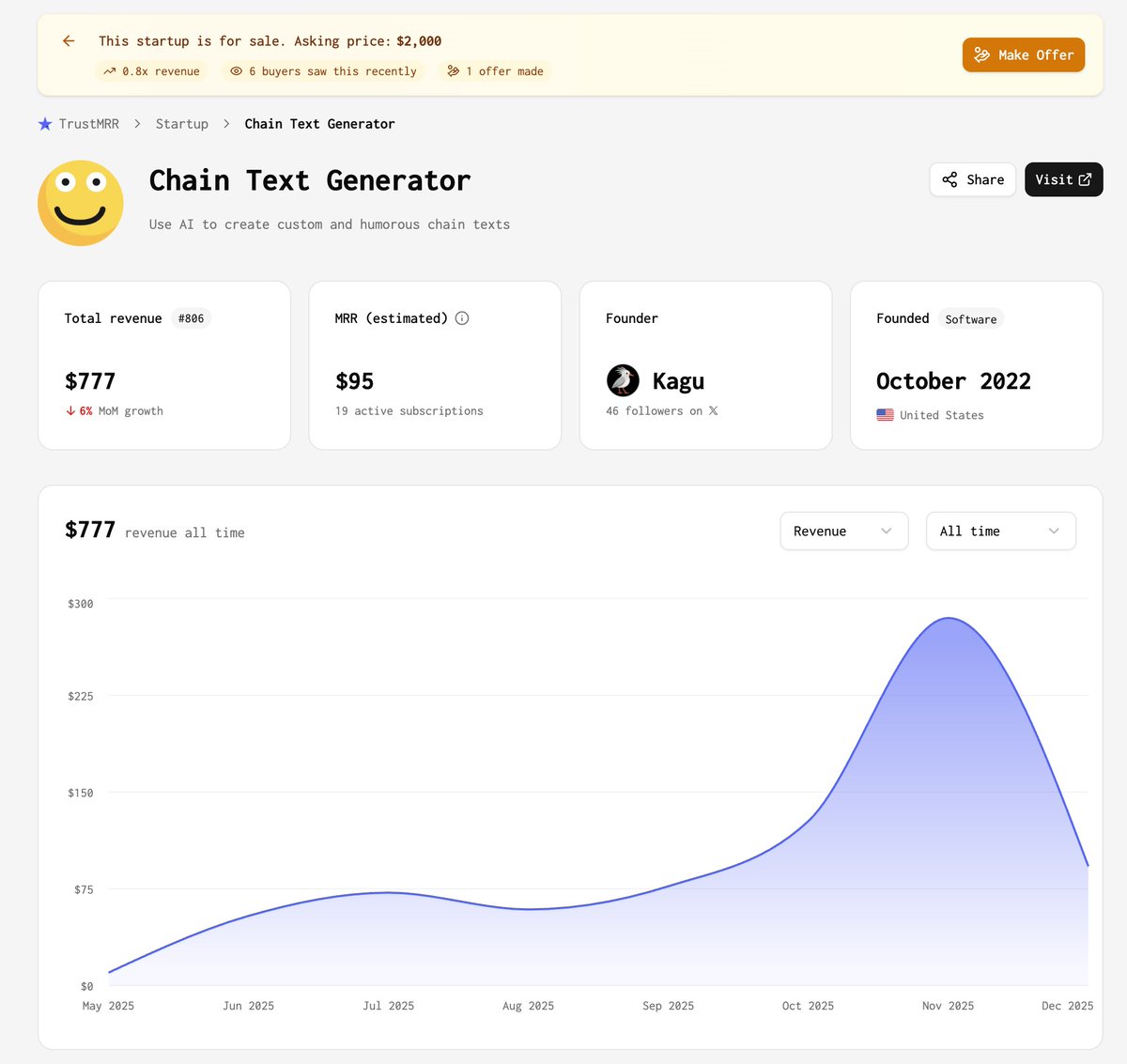Click the handshake icon next to 1 offer made
Viewport: 1127px width, 1064px height.
coord(455,71)
